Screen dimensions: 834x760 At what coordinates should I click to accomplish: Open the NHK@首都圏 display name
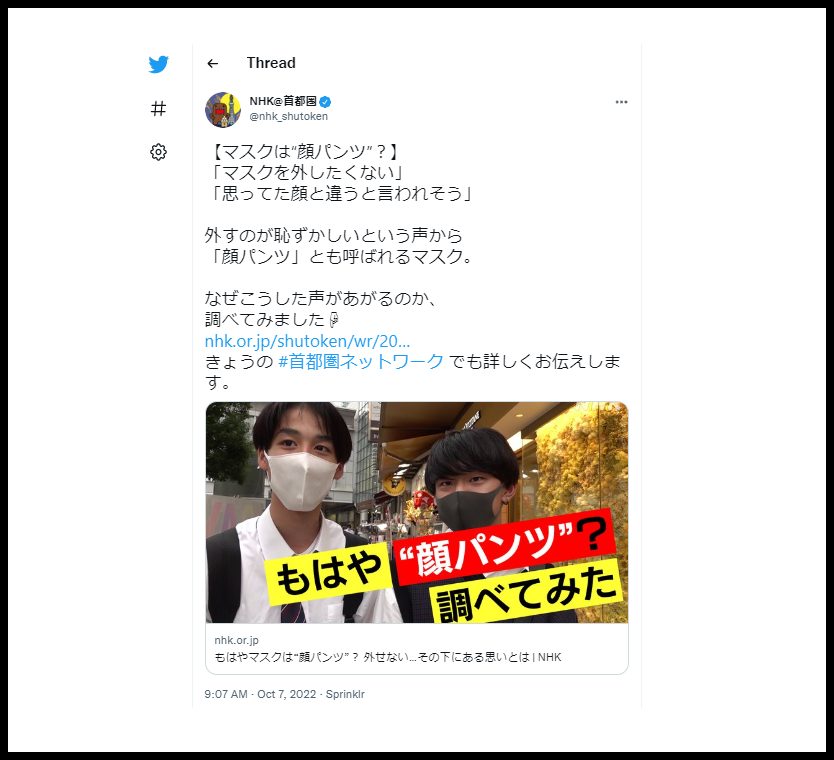coord(283,101)
